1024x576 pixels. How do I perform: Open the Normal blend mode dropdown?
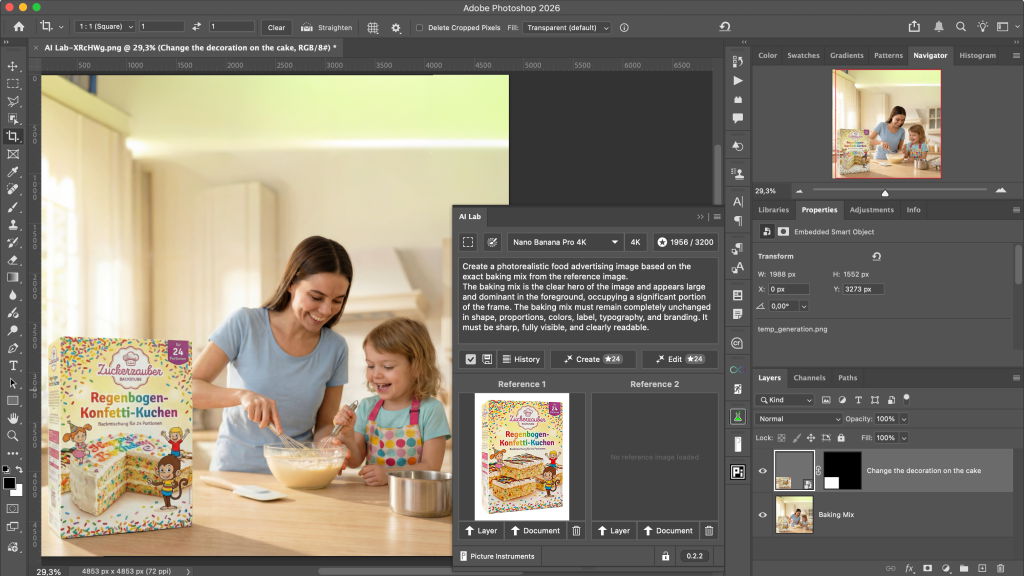coord(799,419)
